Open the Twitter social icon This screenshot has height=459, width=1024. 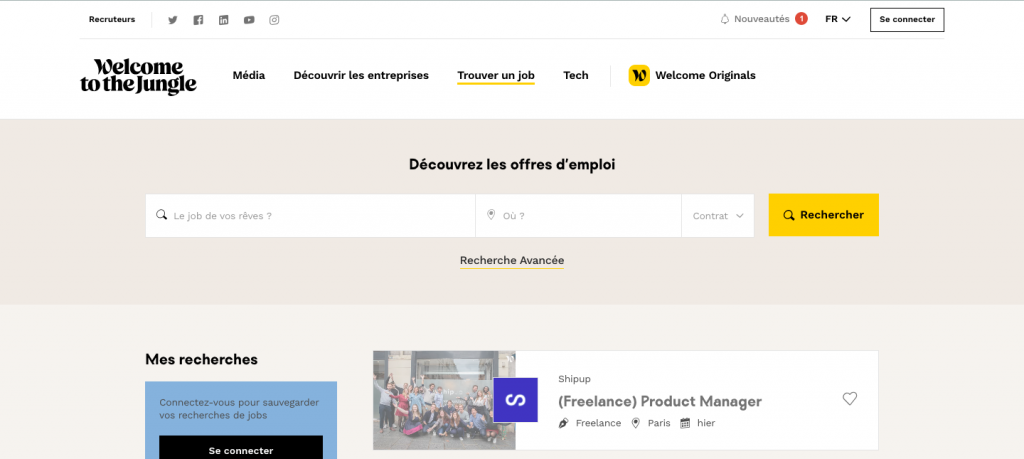pyautogui.click(x=172, y=20)
